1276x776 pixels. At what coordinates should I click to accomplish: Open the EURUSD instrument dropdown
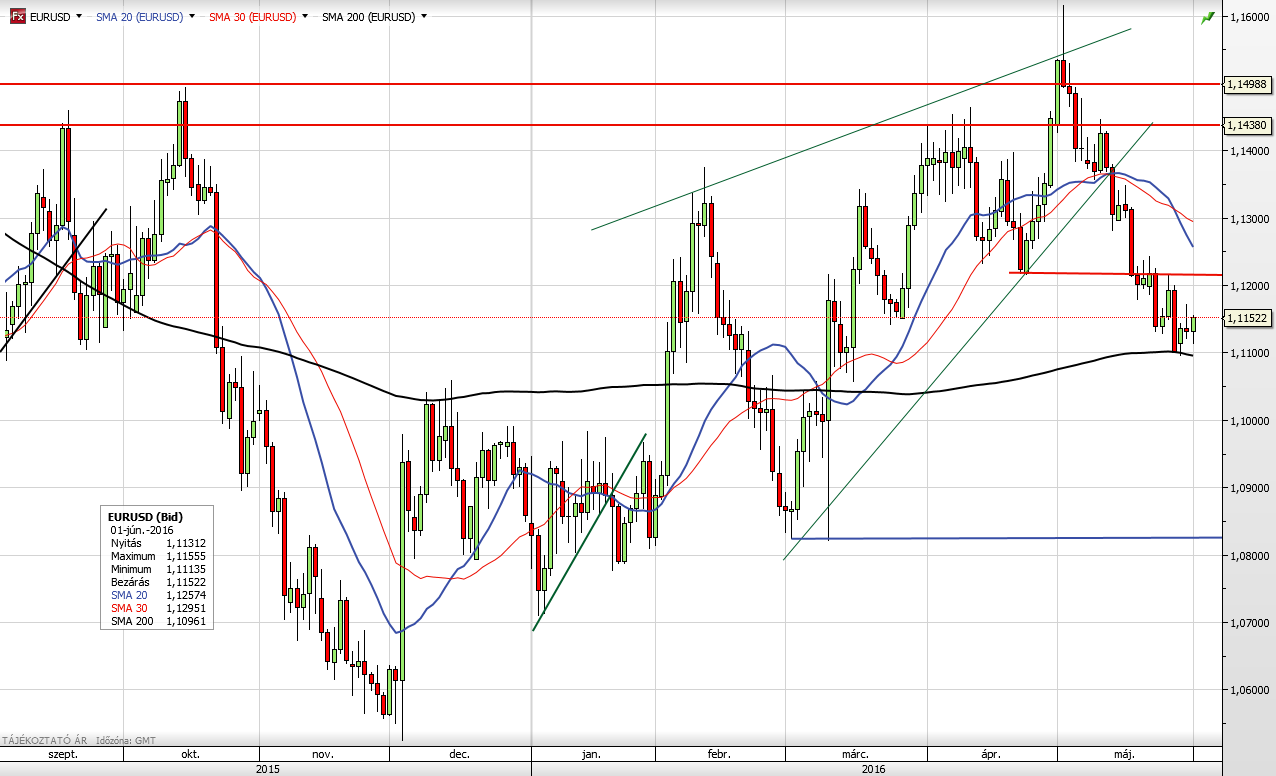coord(79,17)
